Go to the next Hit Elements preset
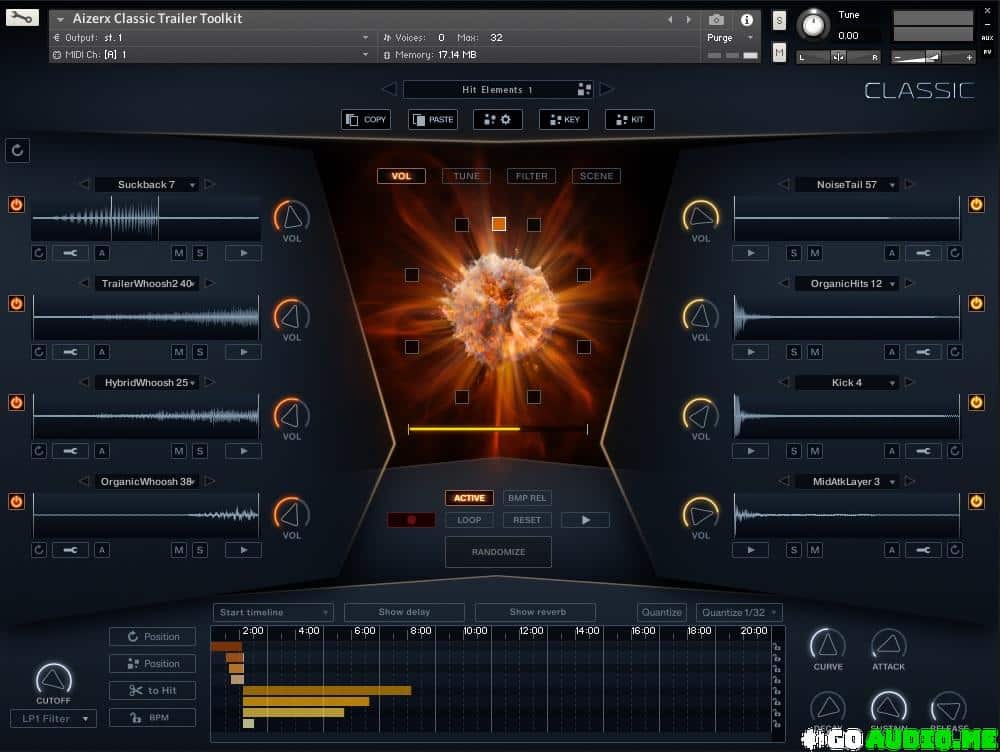Image resolution: width=1000 pixels, height=752 pixels. (606, 89)
